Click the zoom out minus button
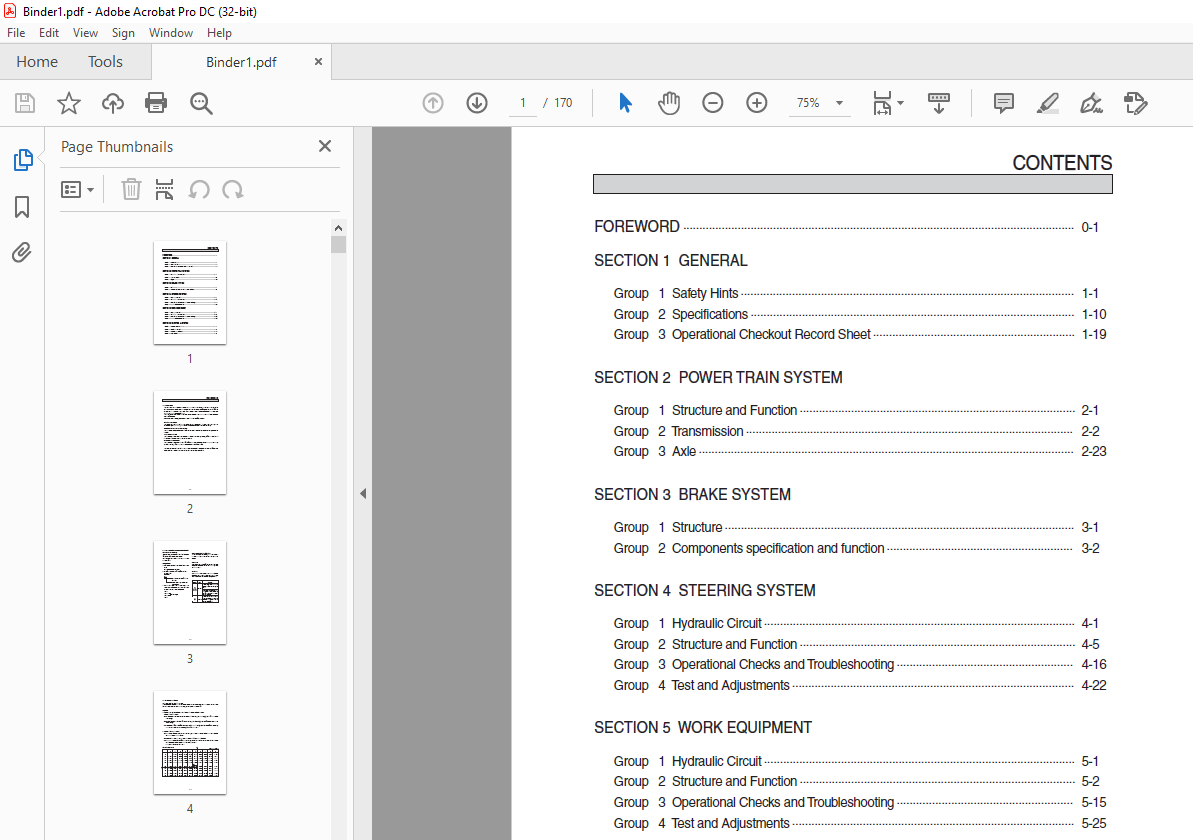 [713, 103]
